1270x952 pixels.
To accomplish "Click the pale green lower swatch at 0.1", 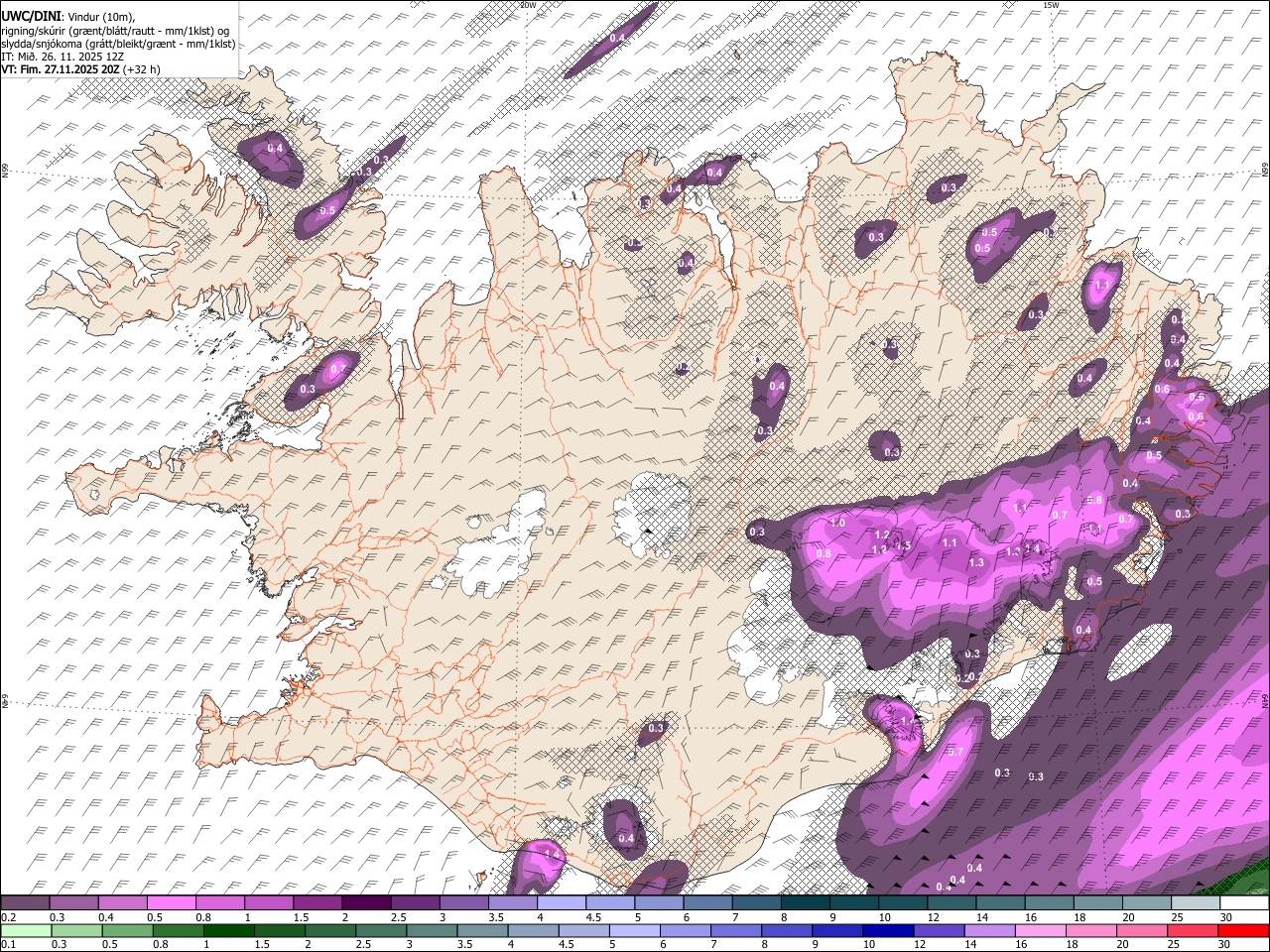I will tap(27, 930).
